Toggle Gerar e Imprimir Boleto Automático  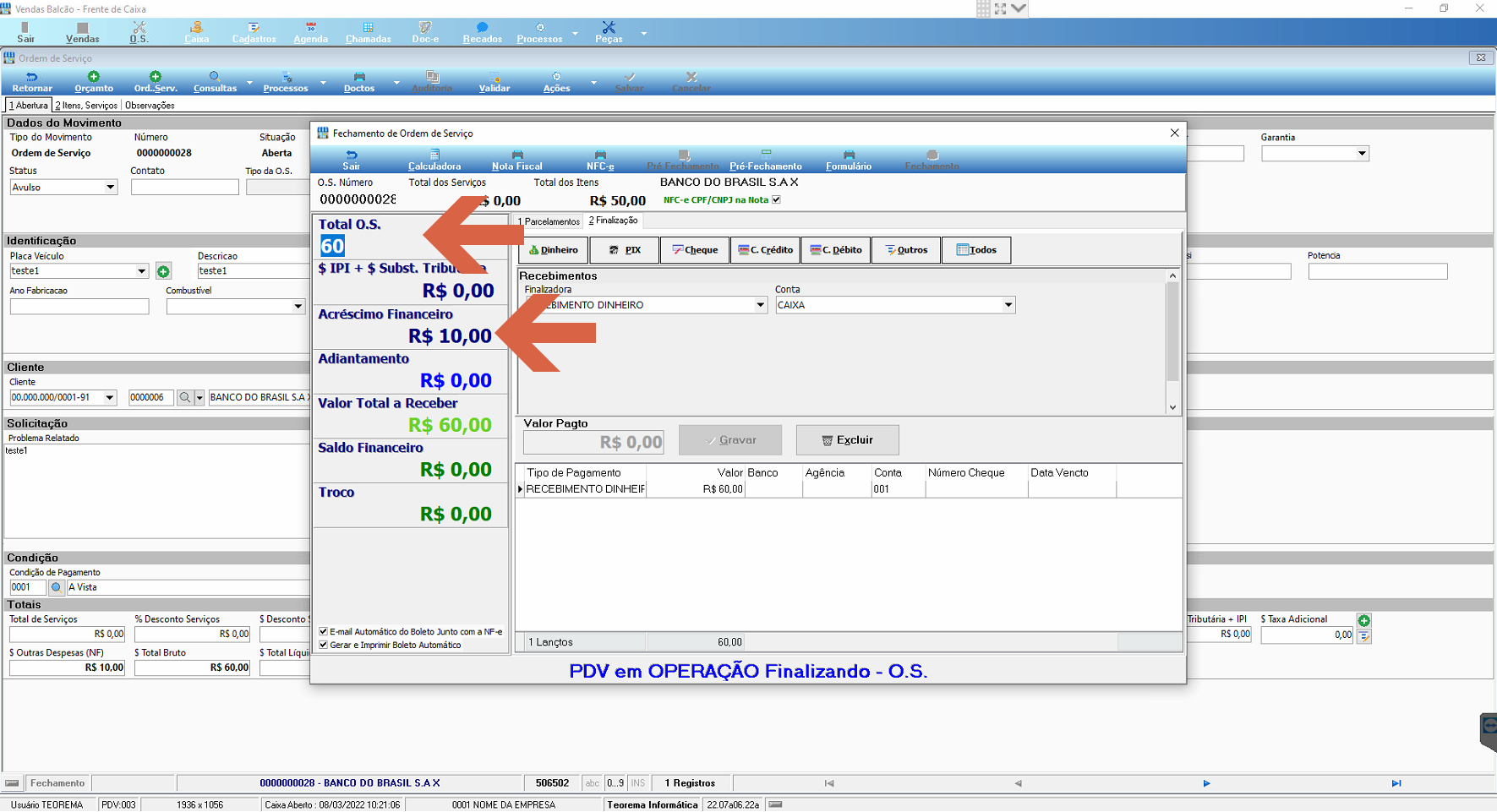point(323,645)
